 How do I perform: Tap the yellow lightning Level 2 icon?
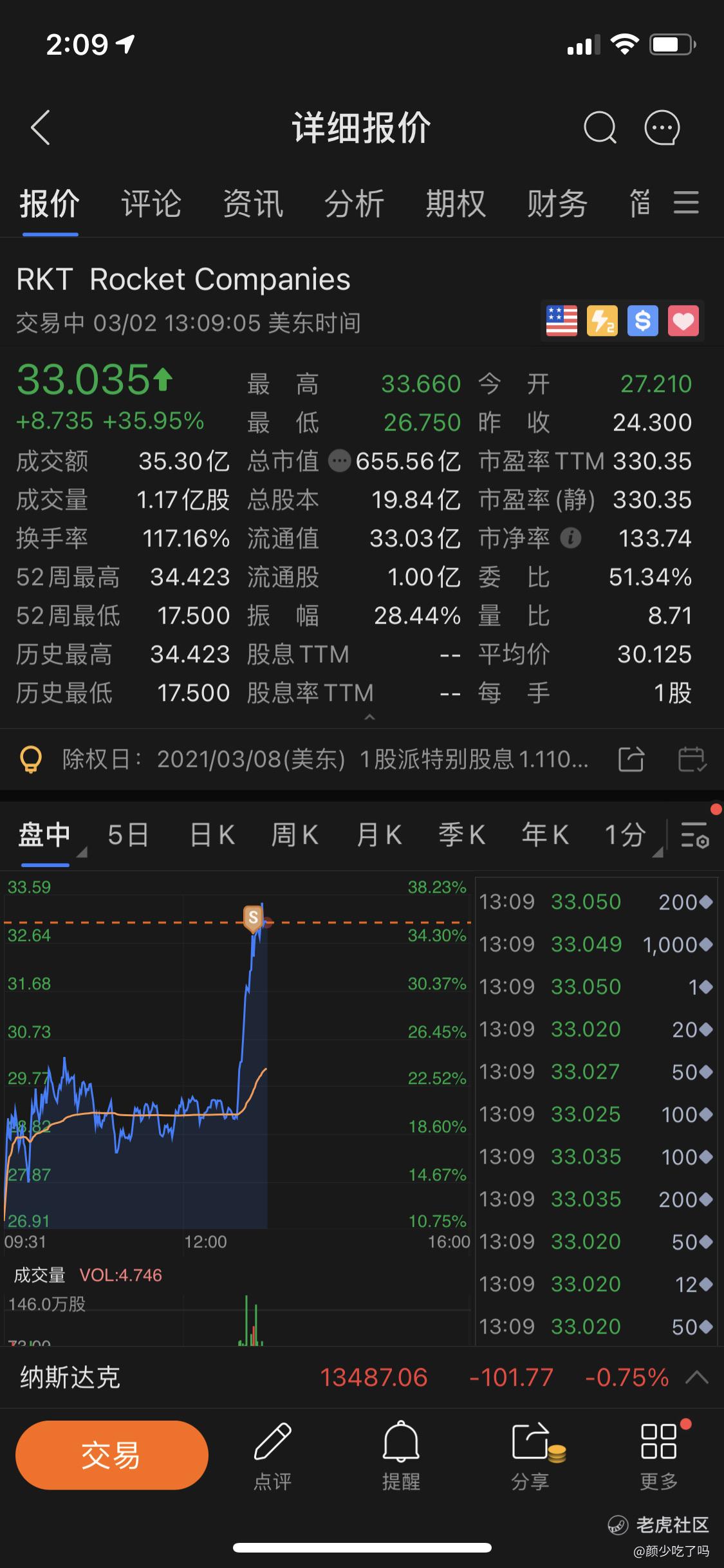[602, 321]
